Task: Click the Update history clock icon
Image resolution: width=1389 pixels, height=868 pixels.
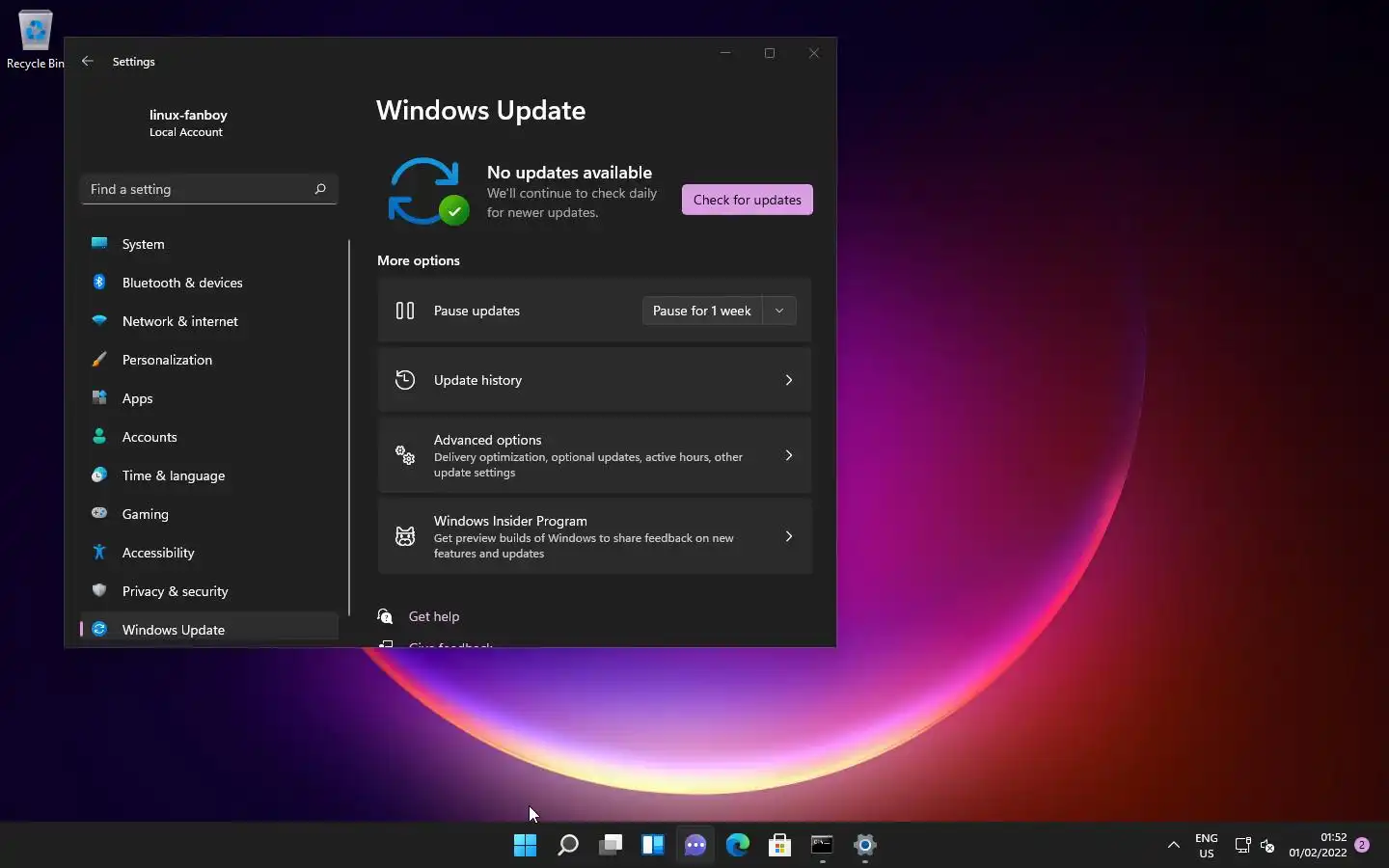Action: [405, 380]
